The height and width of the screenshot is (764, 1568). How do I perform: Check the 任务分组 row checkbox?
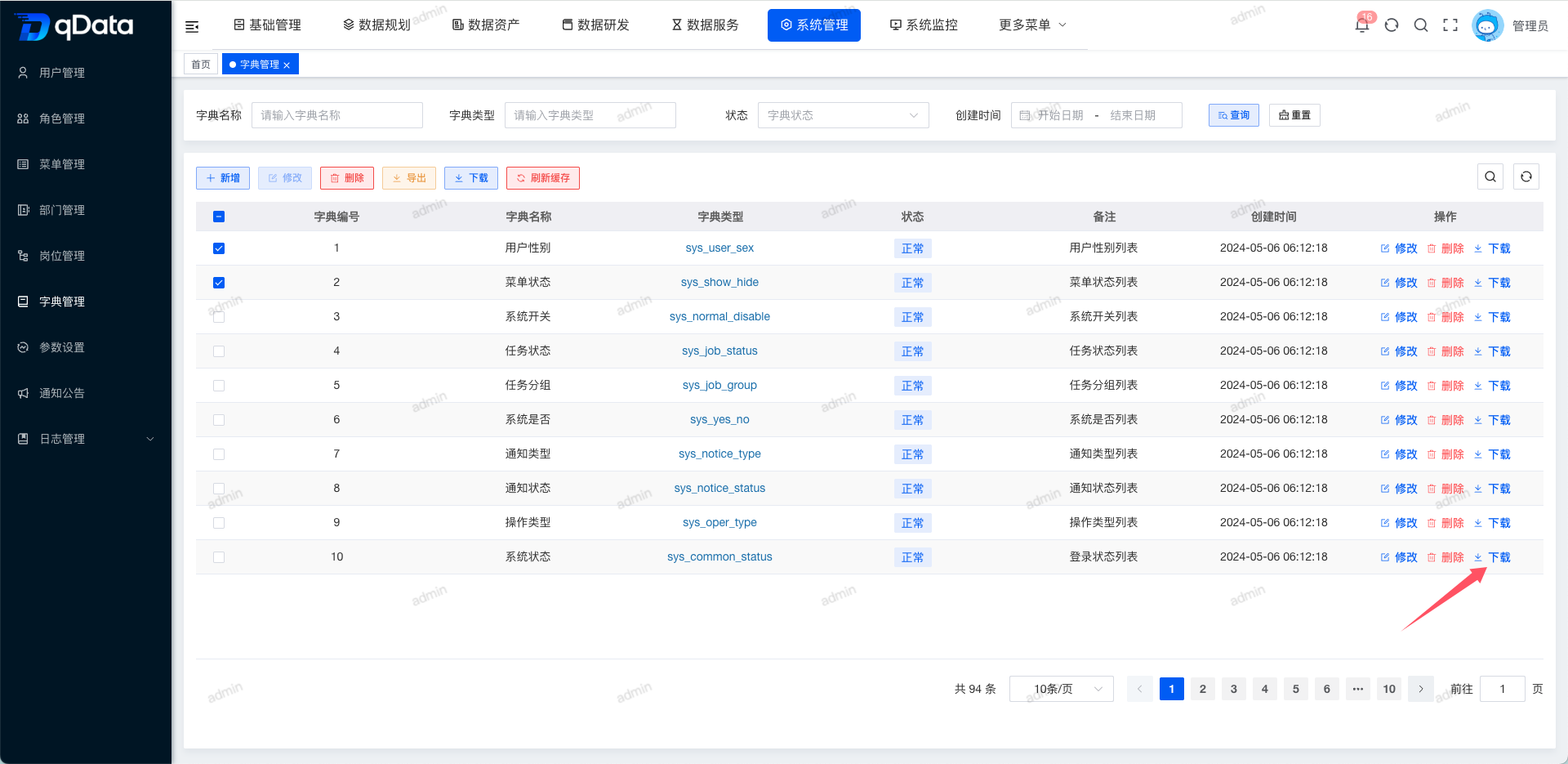pyautogui.click(x=219, y=386)
